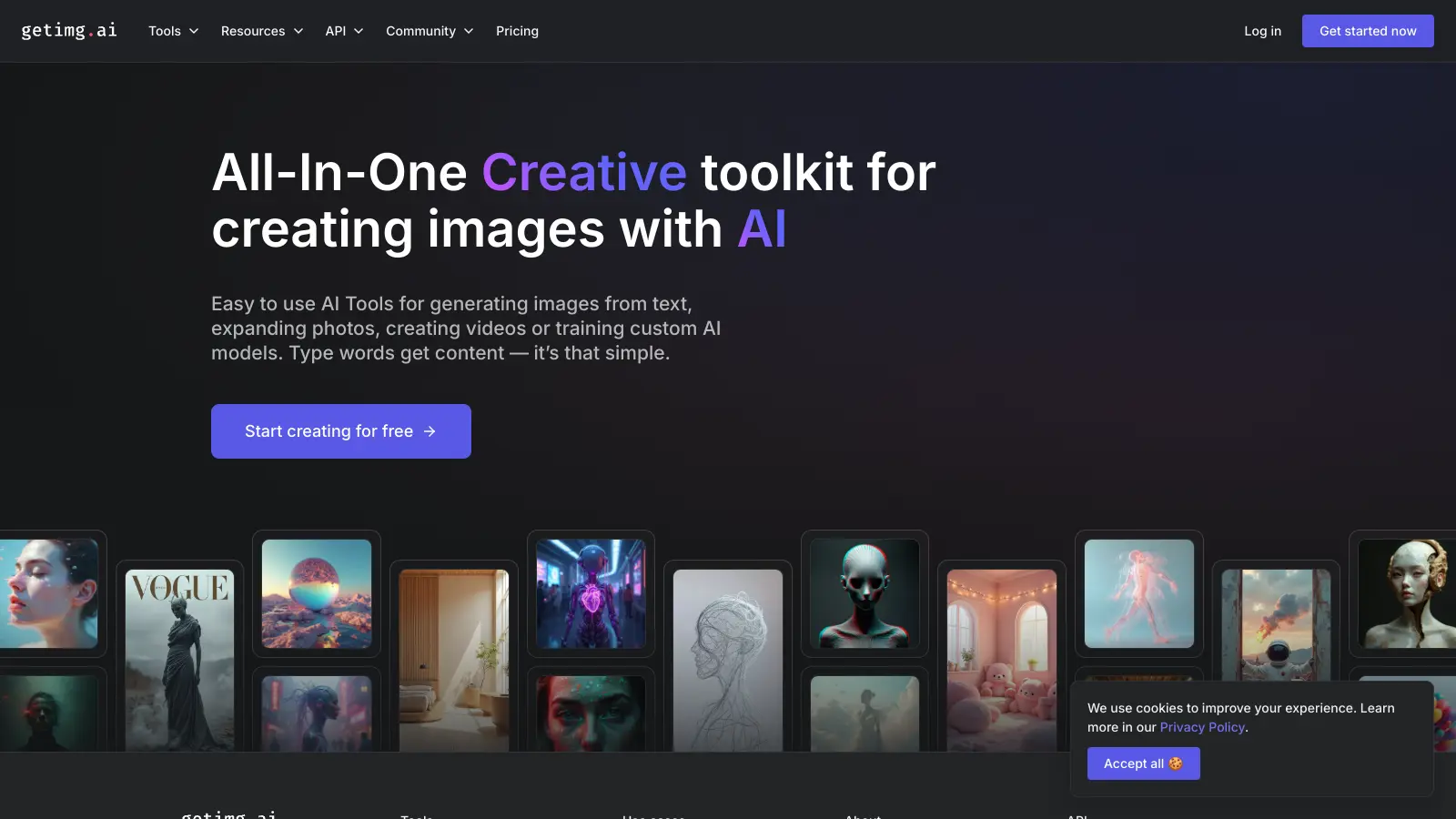
Task: Click the getimg.ai logo in the navbar
Action: (x=68, y=30)
